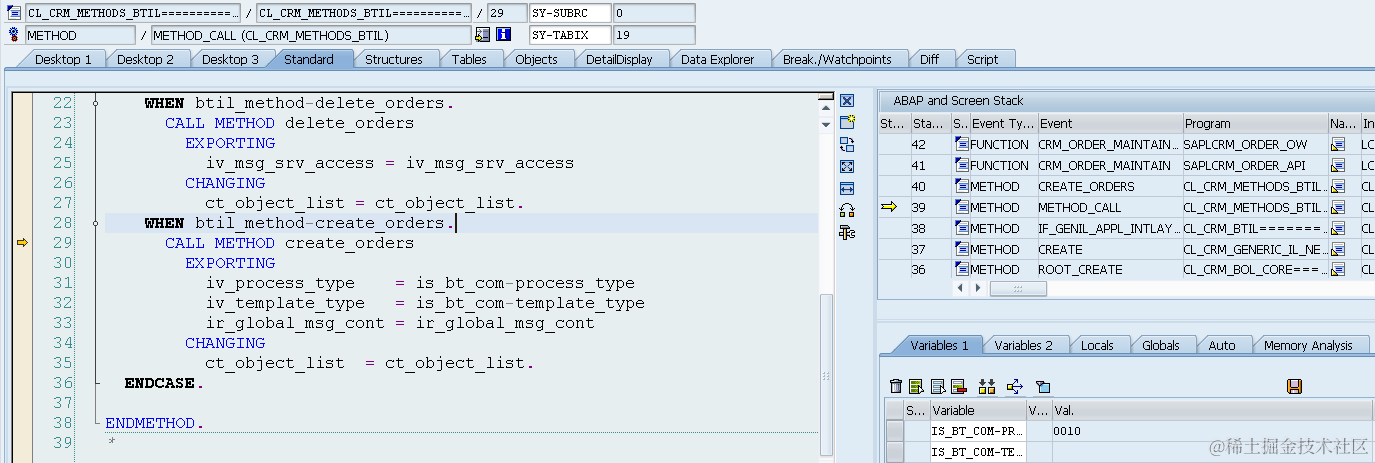1375x463 pixels.
Task: Click the replace tool icon beside the editor
Action: click(847, 145)
